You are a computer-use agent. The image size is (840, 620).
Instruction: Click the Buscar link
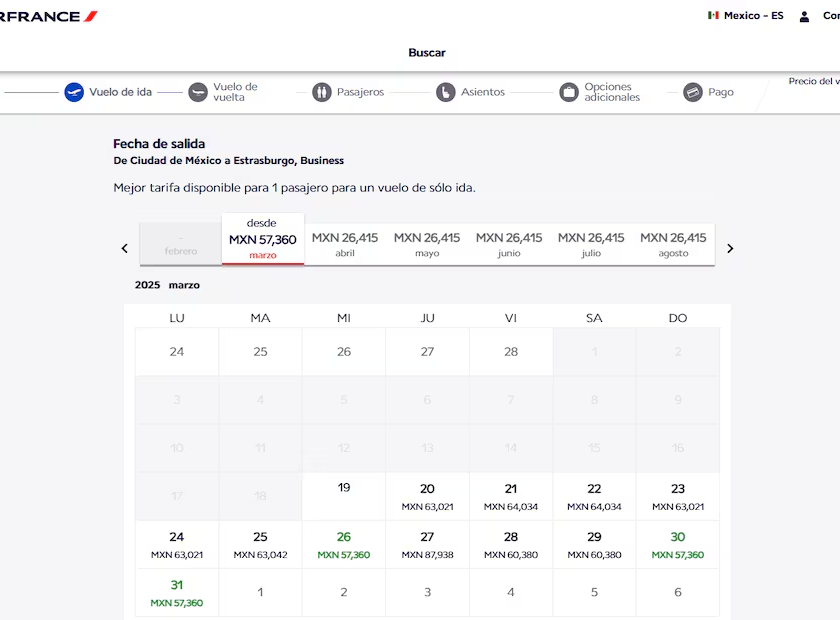[x=427, y=53]
